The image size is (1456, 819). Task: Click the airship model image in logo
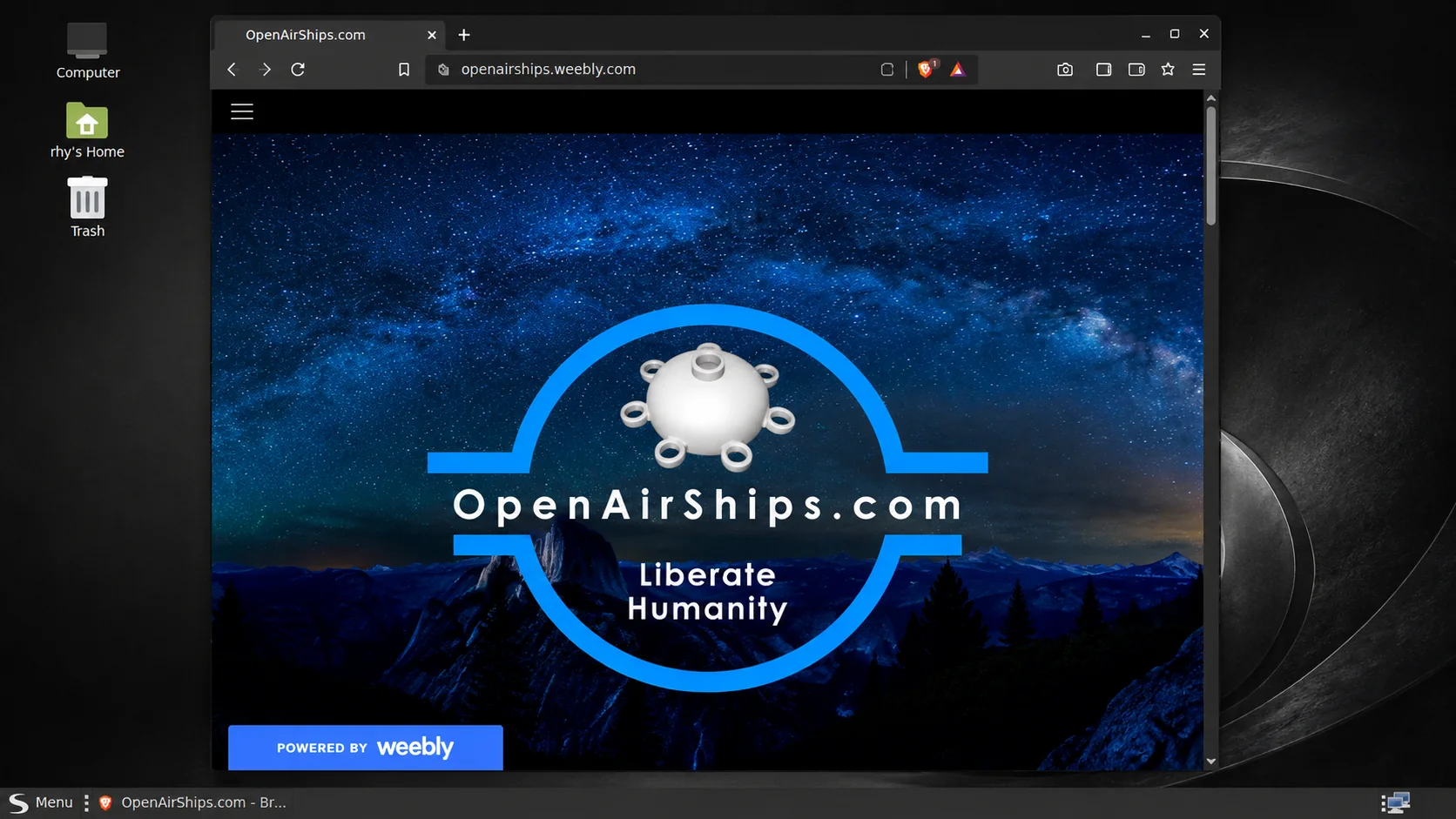(707, 406)
